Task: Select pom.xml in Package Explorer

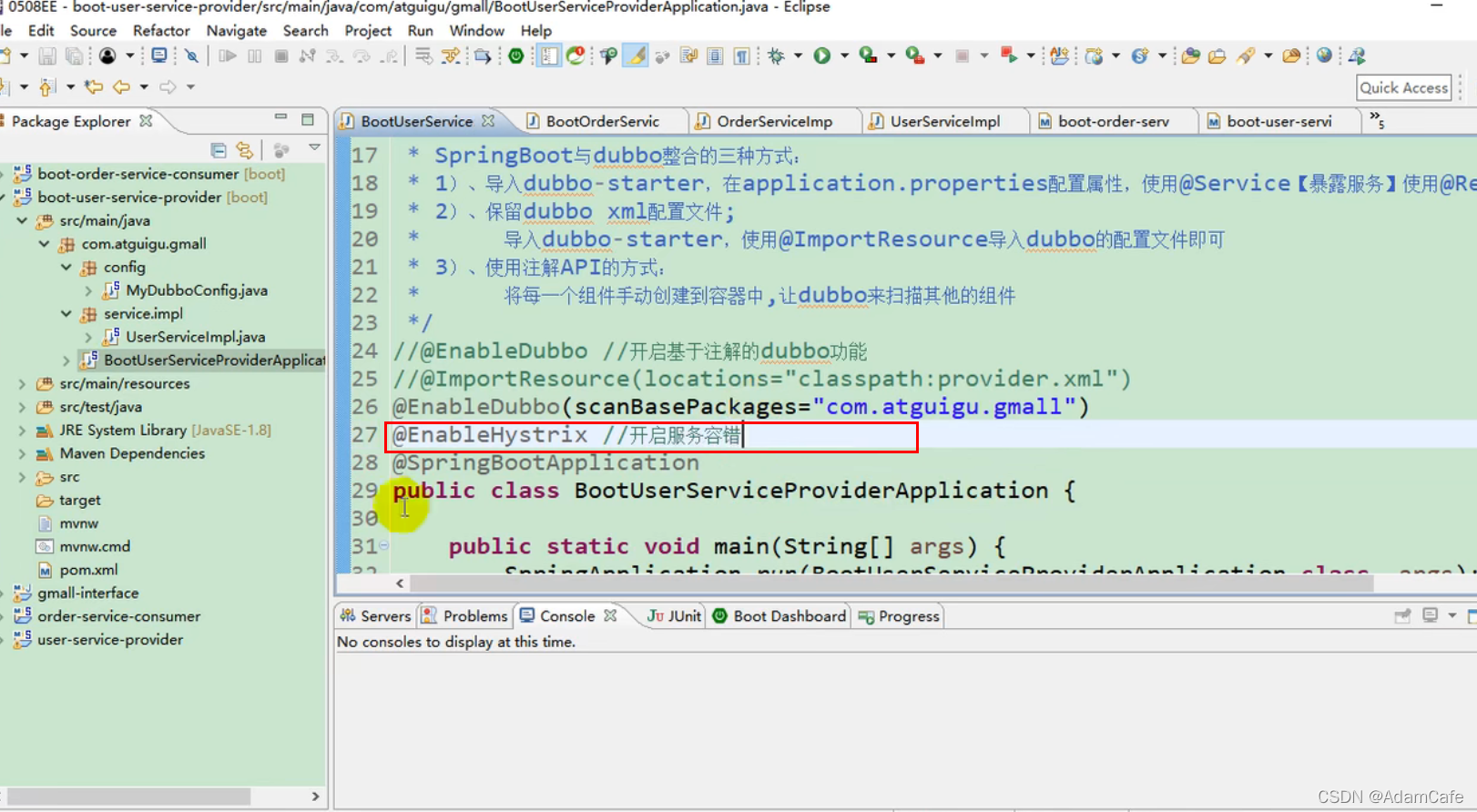Action: 88,570
